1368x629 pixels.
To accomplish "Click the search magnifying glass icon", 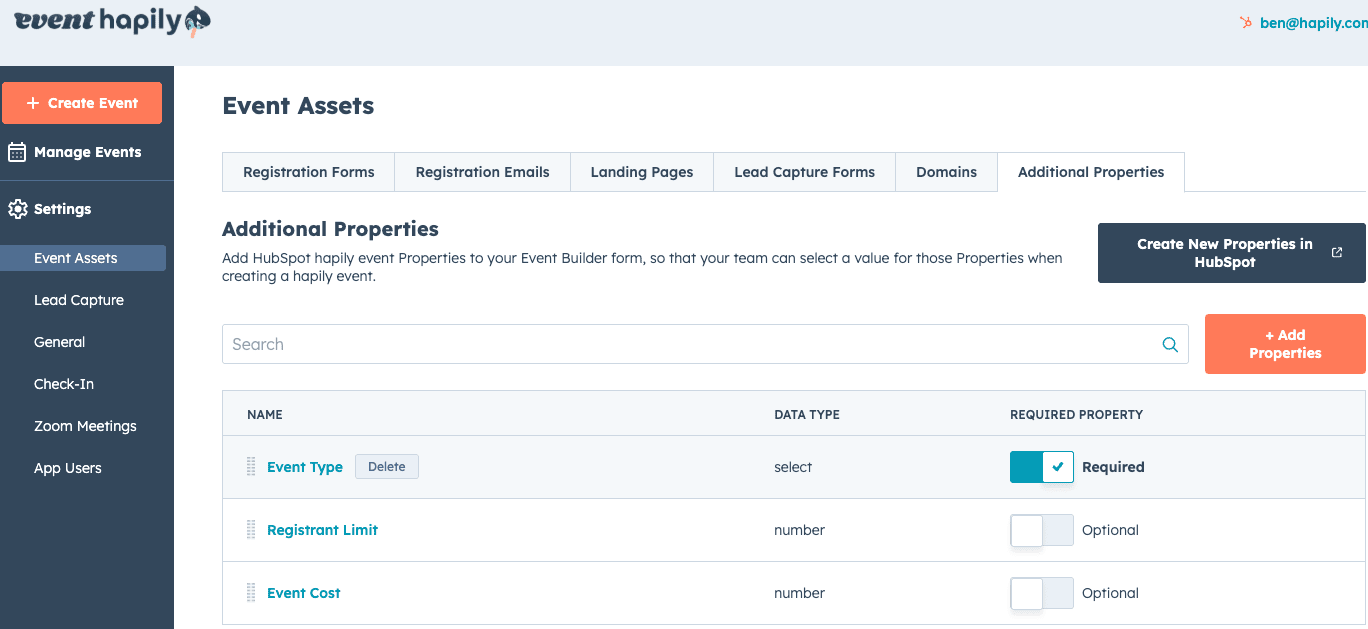I will tap(1169, 344).
